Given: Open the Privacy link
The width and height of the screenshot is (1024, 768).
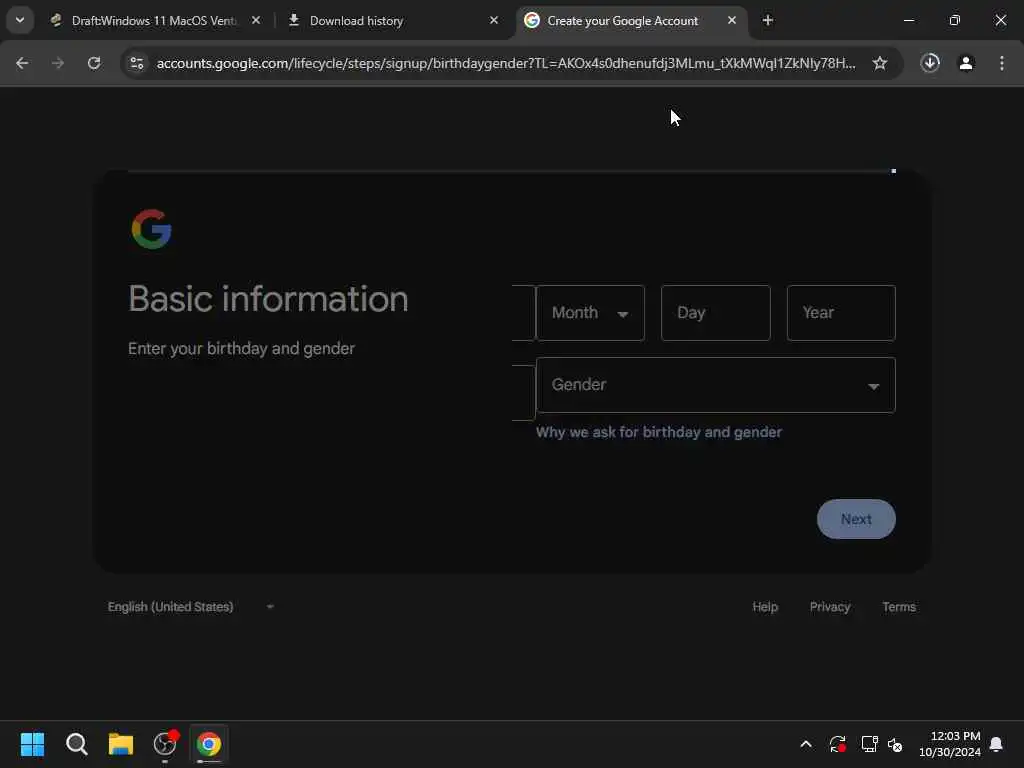Looking at the screenshot, I should pyautogui.click(x=829, y=607).
